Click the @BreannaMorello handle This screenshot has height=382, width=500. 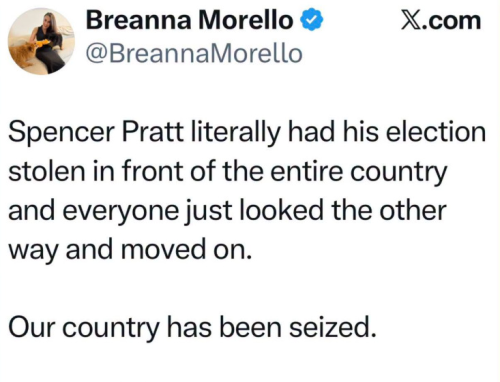[x=194, y=53]
